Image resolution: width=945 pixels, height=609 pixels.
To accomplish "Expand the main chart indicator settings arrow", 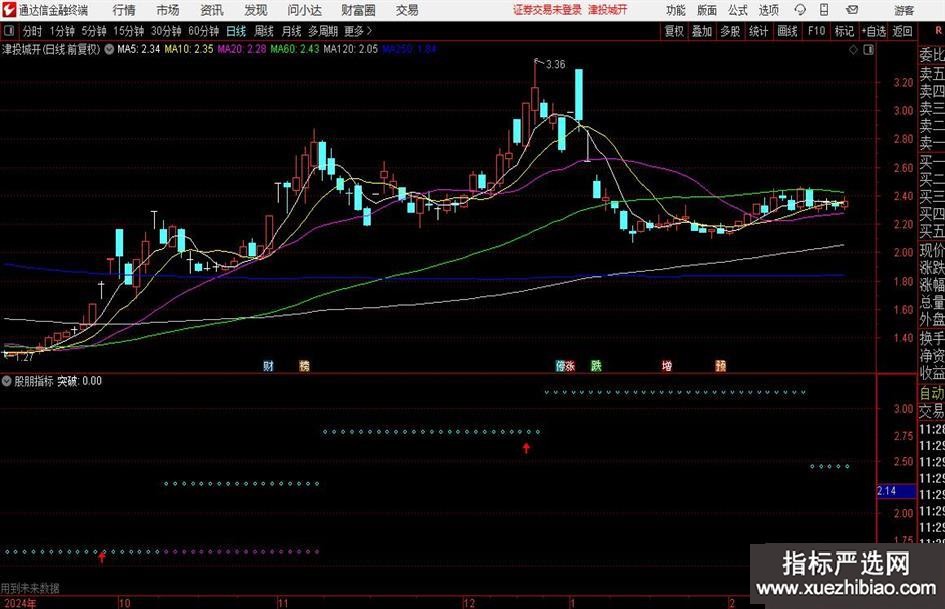I will point(109,49).
